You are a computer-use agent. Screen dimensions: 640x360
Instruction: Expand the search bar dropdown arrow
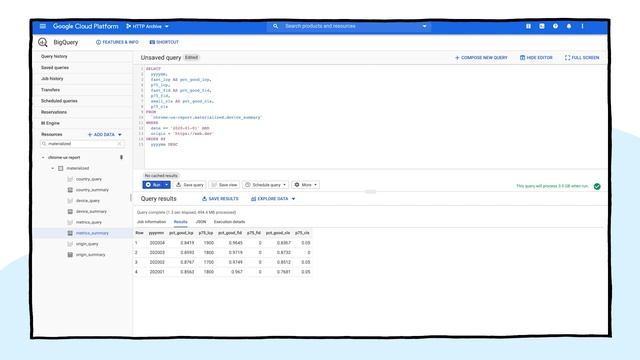[x=424, y=26]
